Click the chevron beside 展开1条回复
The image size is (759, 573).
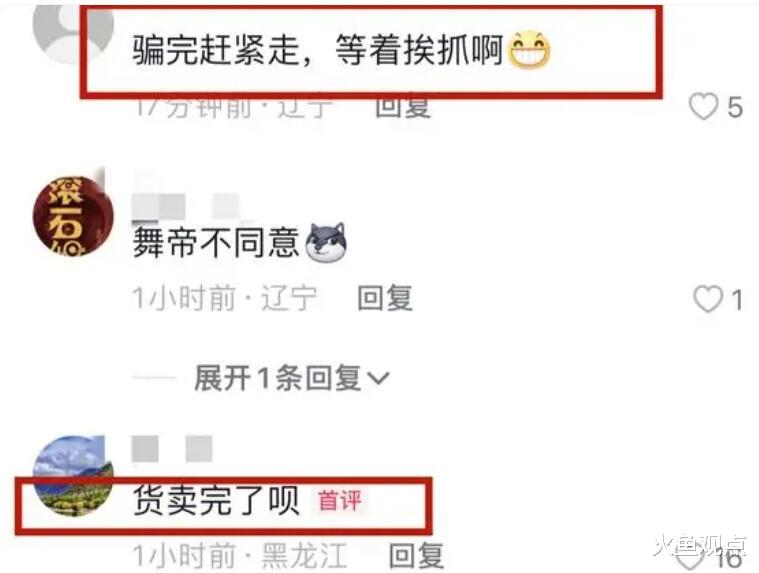(x=379, y=378)
